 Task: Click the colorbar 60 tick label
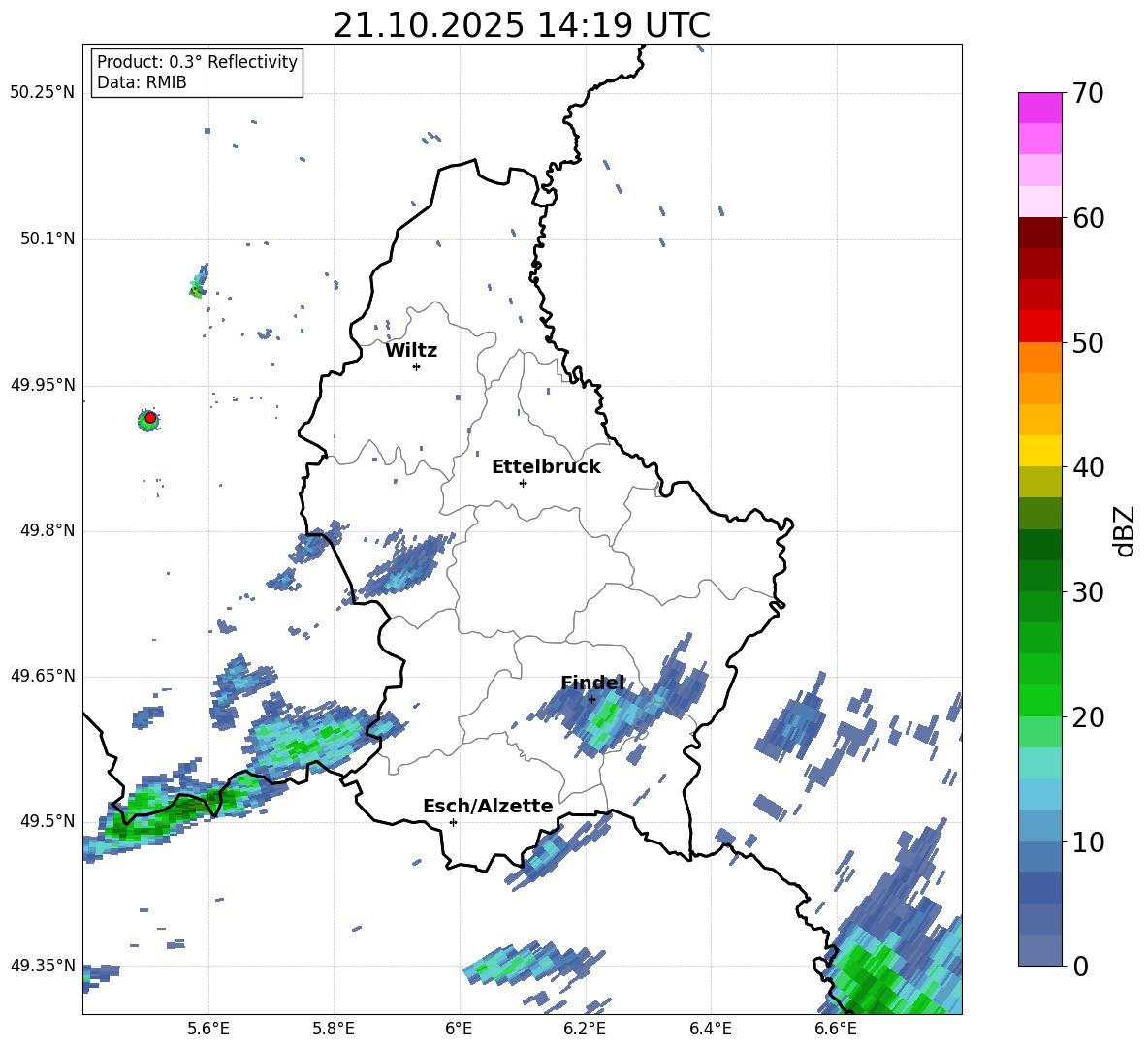point(1088,218)
